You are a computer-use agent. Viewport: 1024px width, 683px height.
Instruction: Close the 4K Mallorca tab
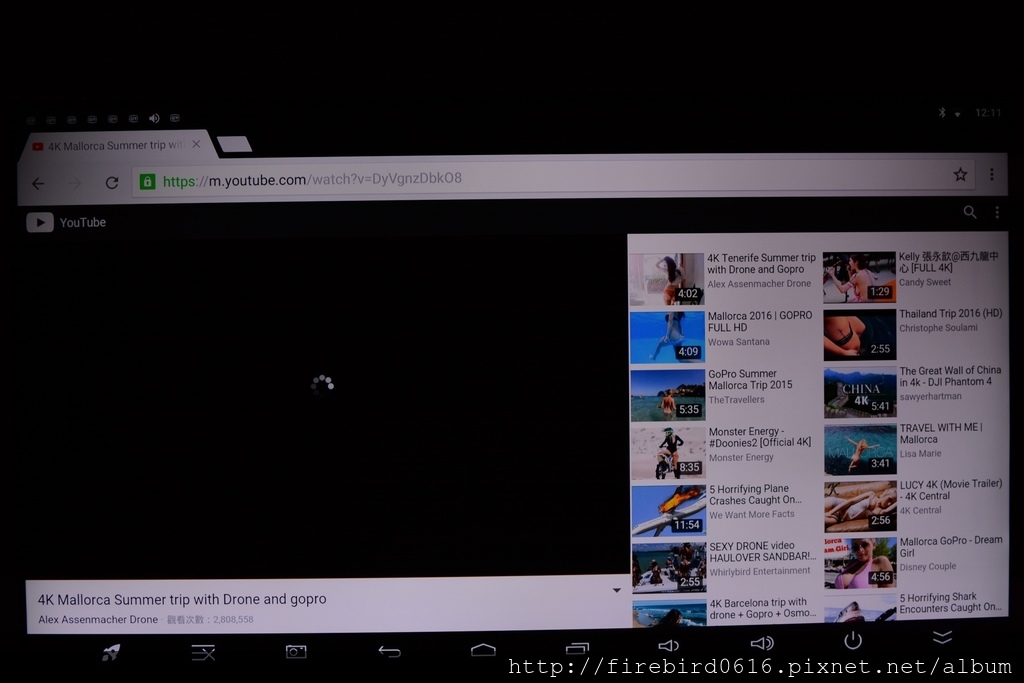pos(196,144)
